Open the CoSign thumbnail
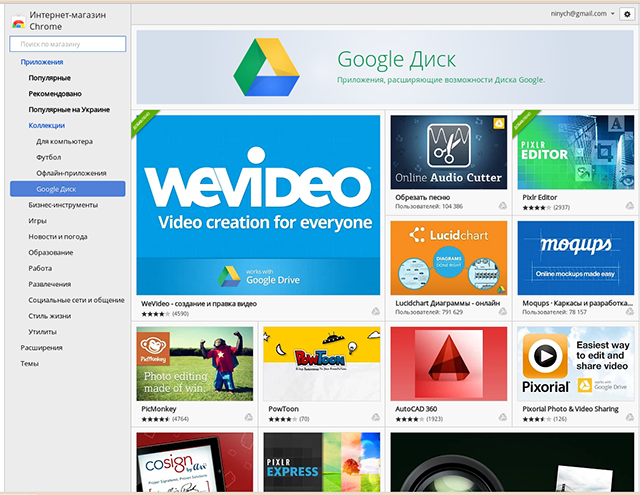 (195, 462)
